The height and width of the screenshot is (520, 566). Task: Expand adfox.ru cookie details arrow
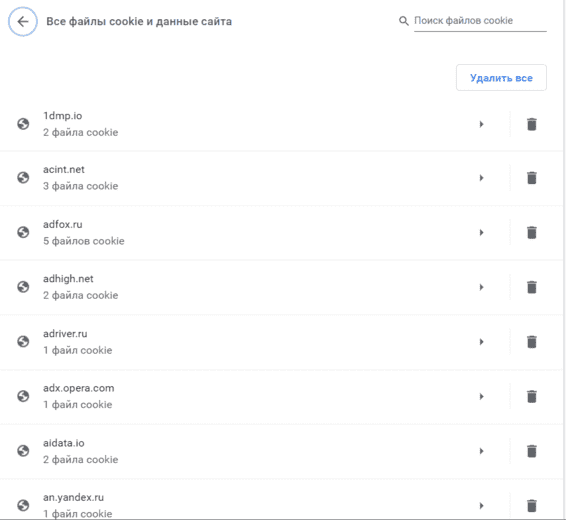pyautogui.click(x=481, y=232)
